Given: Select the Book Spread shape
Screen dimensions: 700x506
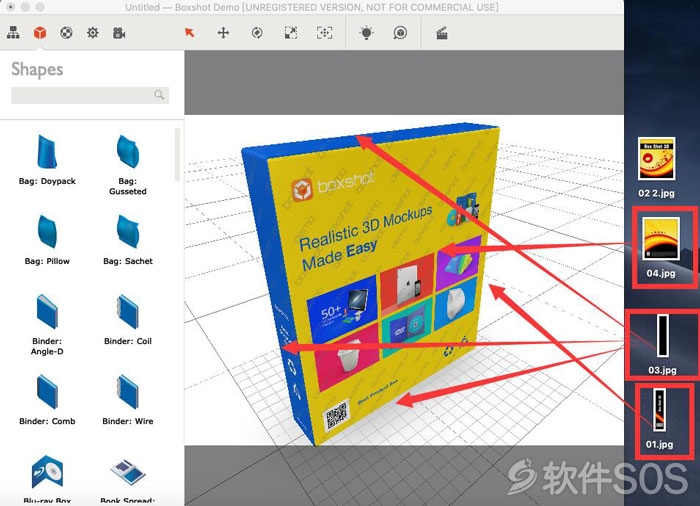Looking at the screenshot, I should point(128,481).
